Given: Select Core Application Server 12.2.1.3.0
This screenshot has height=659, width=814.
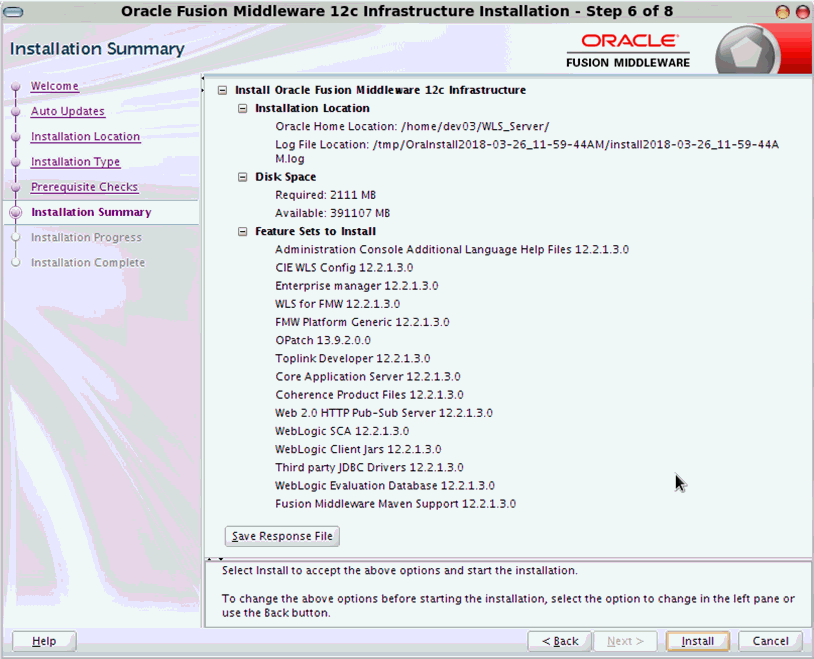Looking at the screenshot, I should pos(368,377).
